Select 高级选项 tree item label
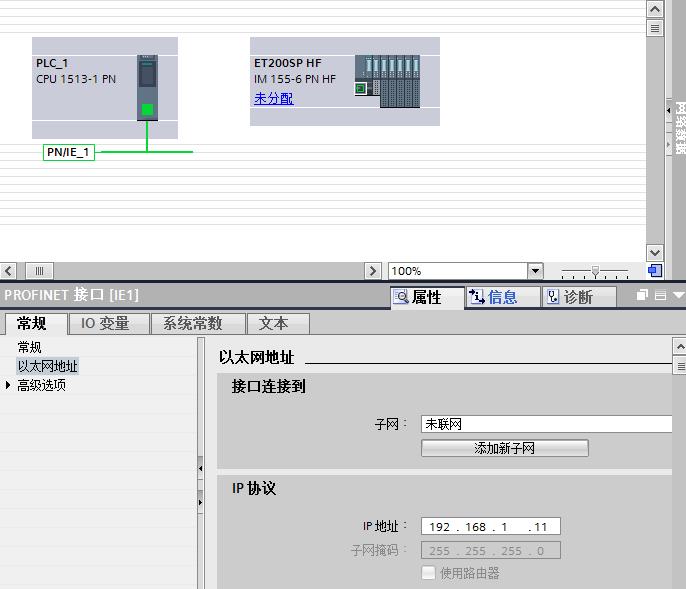This screenshot has height=589, width=686. pyautogui.click(x=42, y=386)
